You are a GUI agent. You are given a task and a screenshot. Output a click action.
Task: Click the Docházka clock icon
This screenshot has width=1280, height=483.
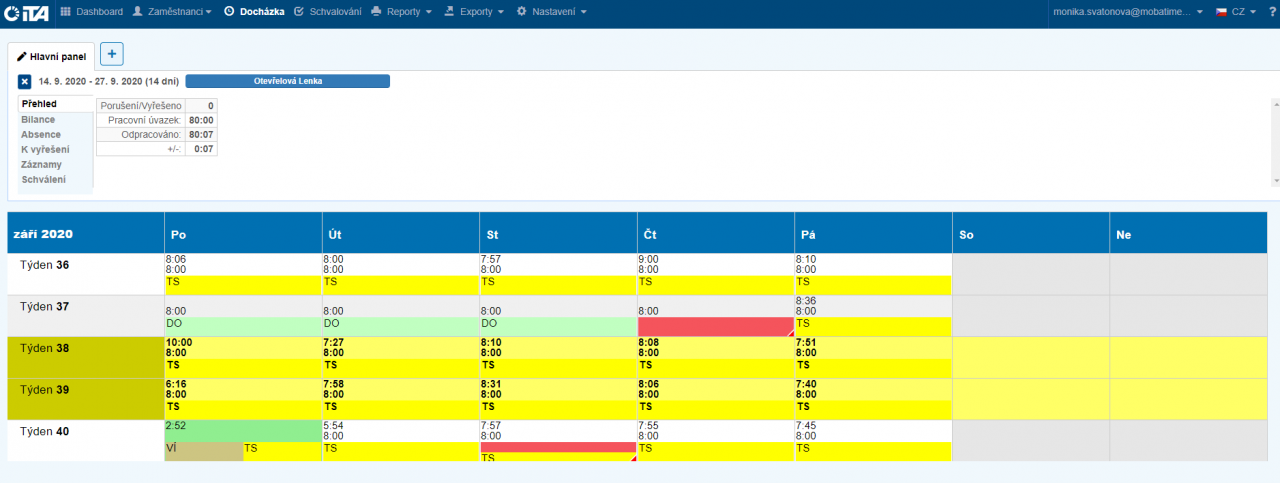(229, 12)
